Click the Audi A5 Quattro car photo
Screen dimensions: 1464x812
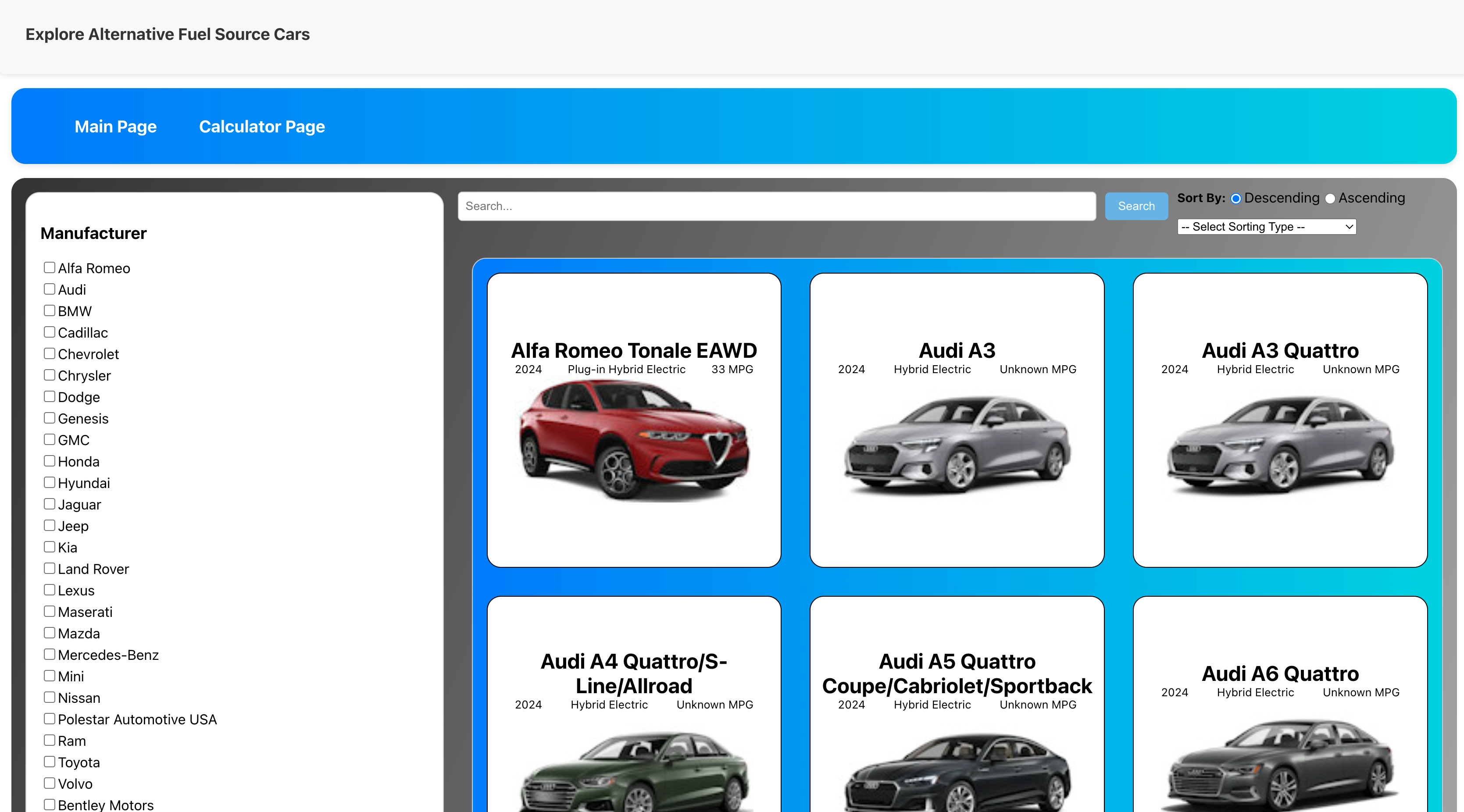click(957, 771)
